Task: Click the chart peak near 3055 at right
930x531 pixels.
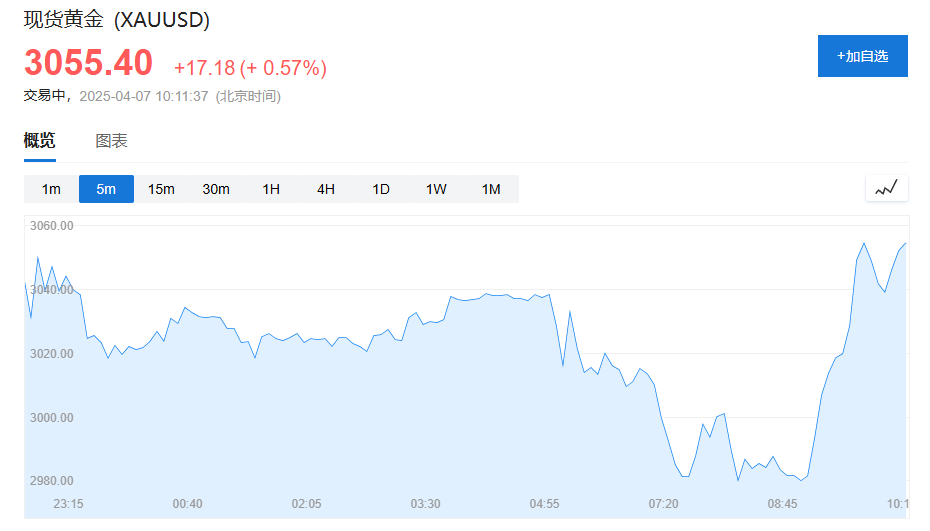Action: click(864, 244)
